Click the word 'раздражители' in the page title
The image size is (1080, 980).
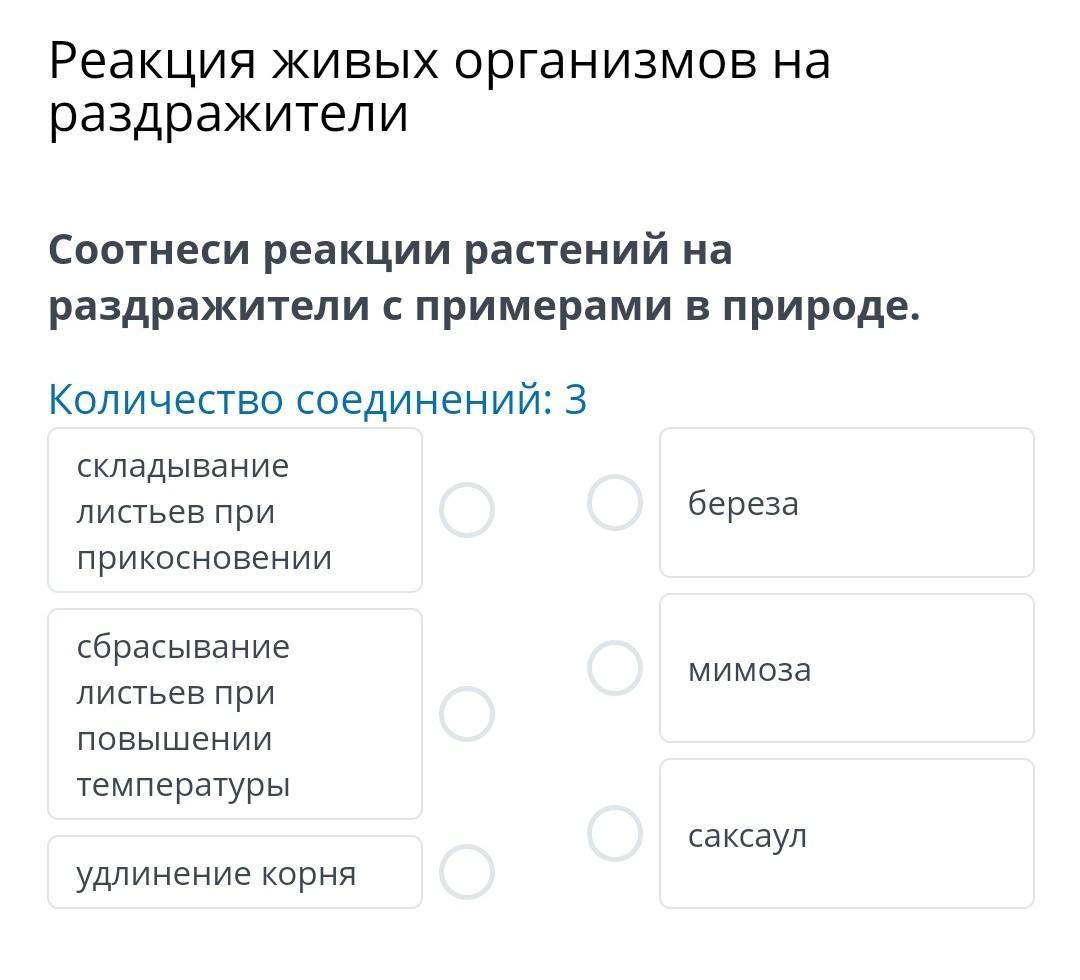(228, 114)
